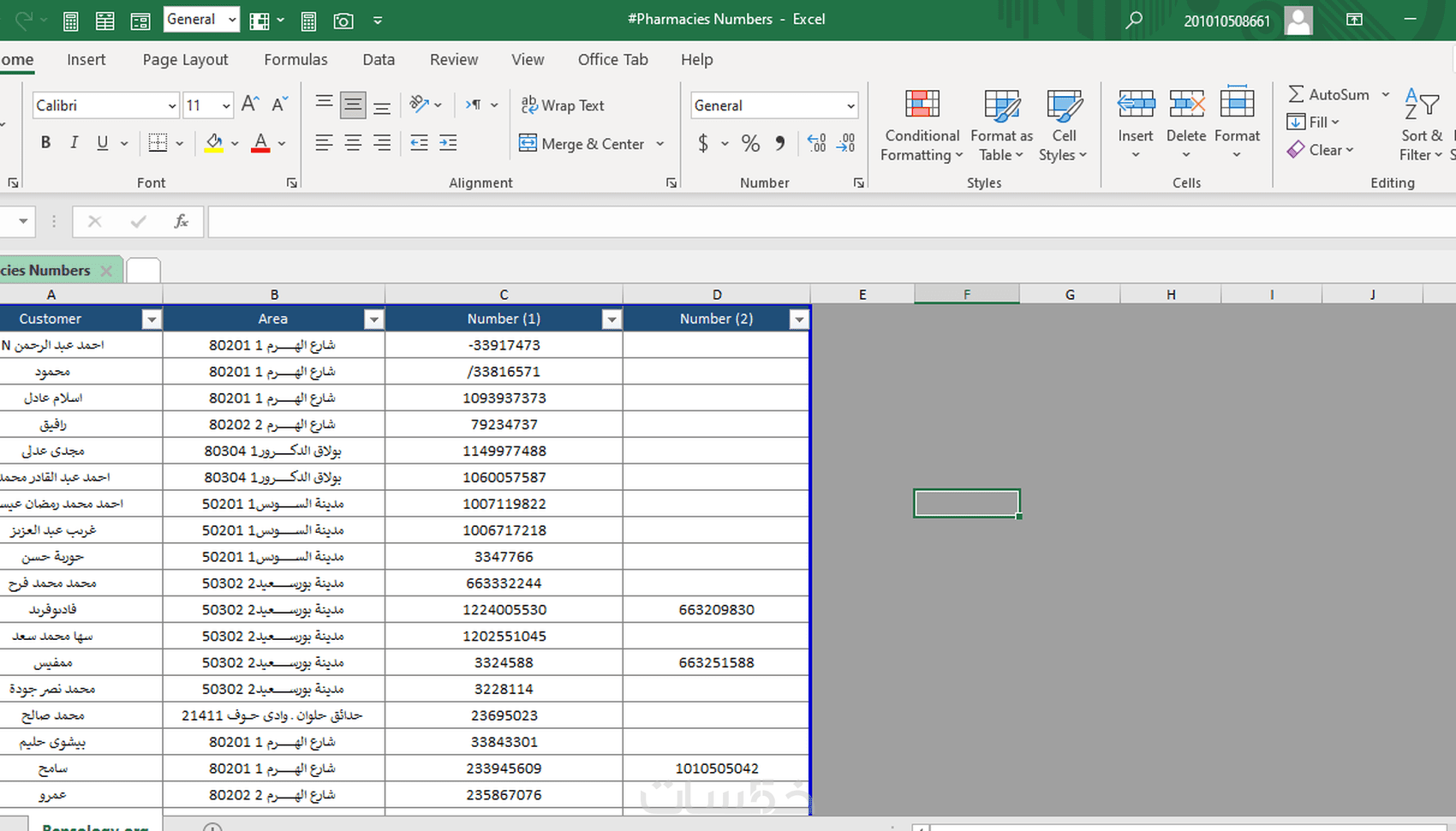Open Format as Table gallery

click(x=1001, y=125)
